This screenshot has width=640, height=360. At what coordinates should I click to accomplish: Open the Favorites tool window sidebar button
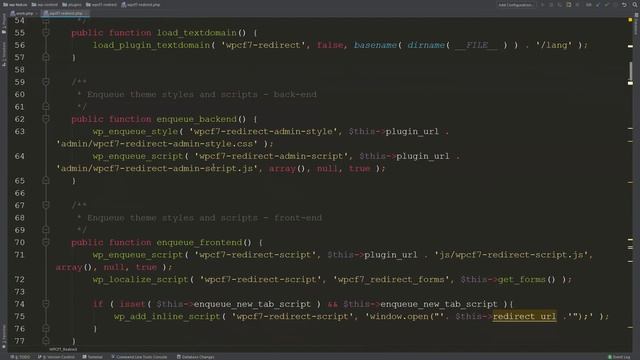[x=4, y=337]
